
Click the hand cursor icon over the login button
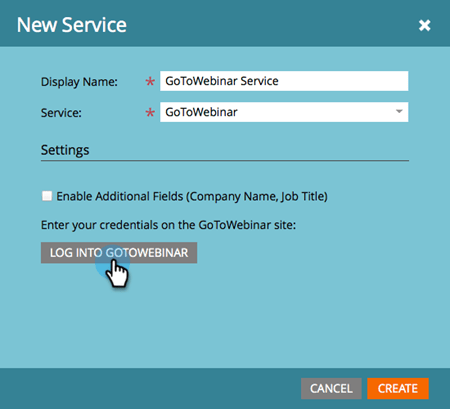(116, 274)
